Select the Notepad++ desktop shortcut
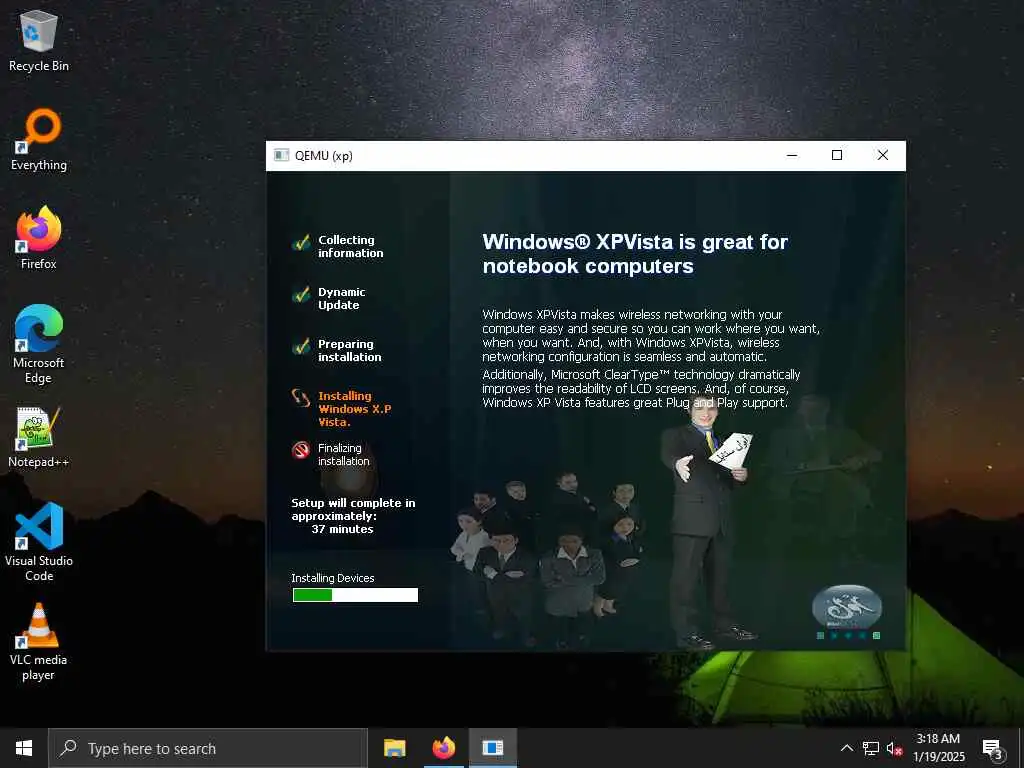This screenshot has width=1024, height=768. [x=39, y=437]
